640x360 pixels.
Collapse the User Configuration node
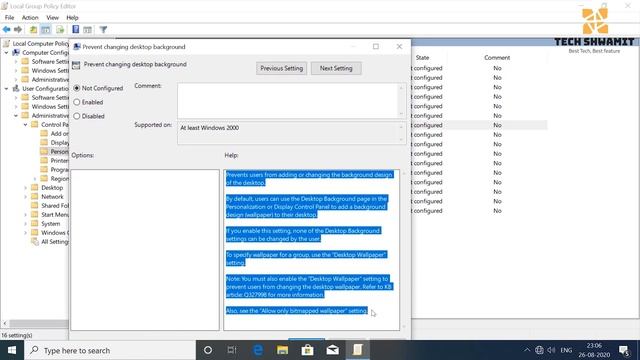(6, 89)
